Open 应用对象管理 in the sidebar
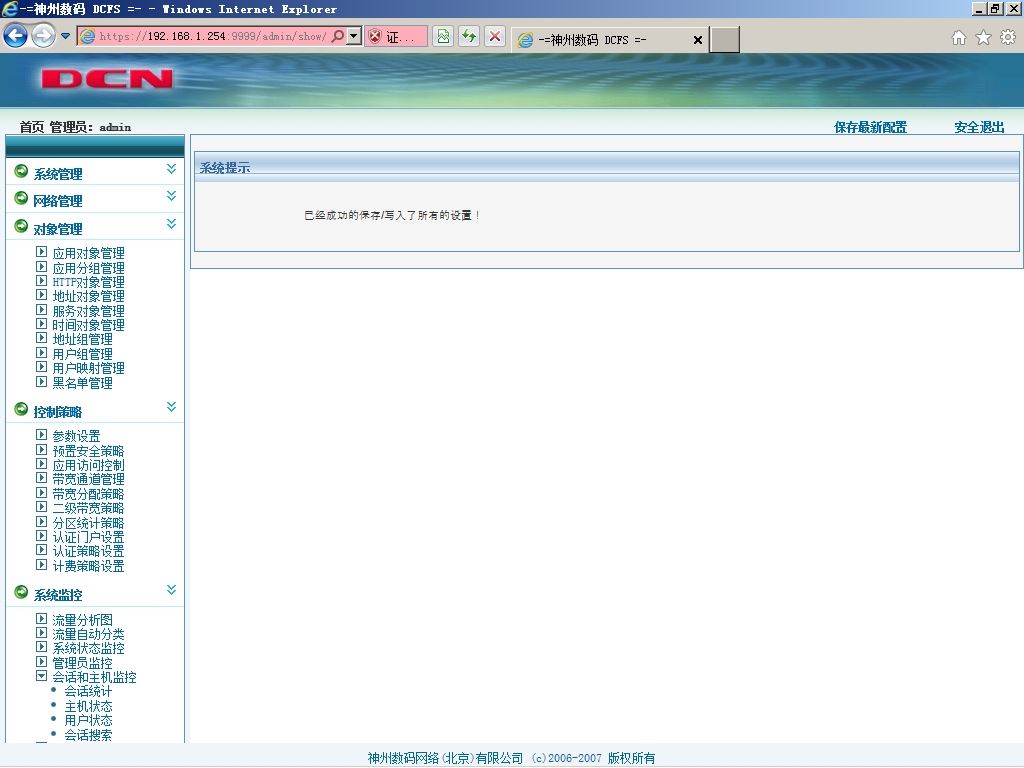The width and height of the screenshot is (1024, 768). (x=88, y=253)
